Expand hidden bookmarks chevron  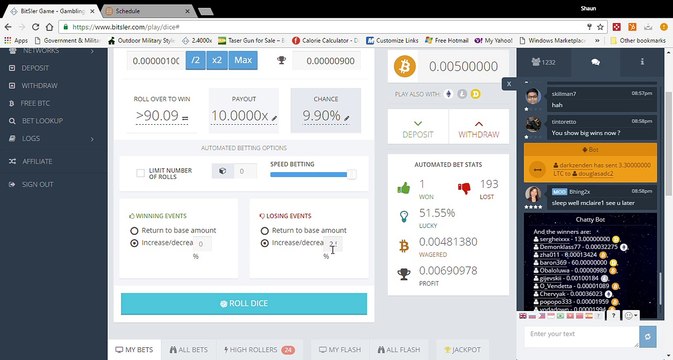(x=597, y=40)
